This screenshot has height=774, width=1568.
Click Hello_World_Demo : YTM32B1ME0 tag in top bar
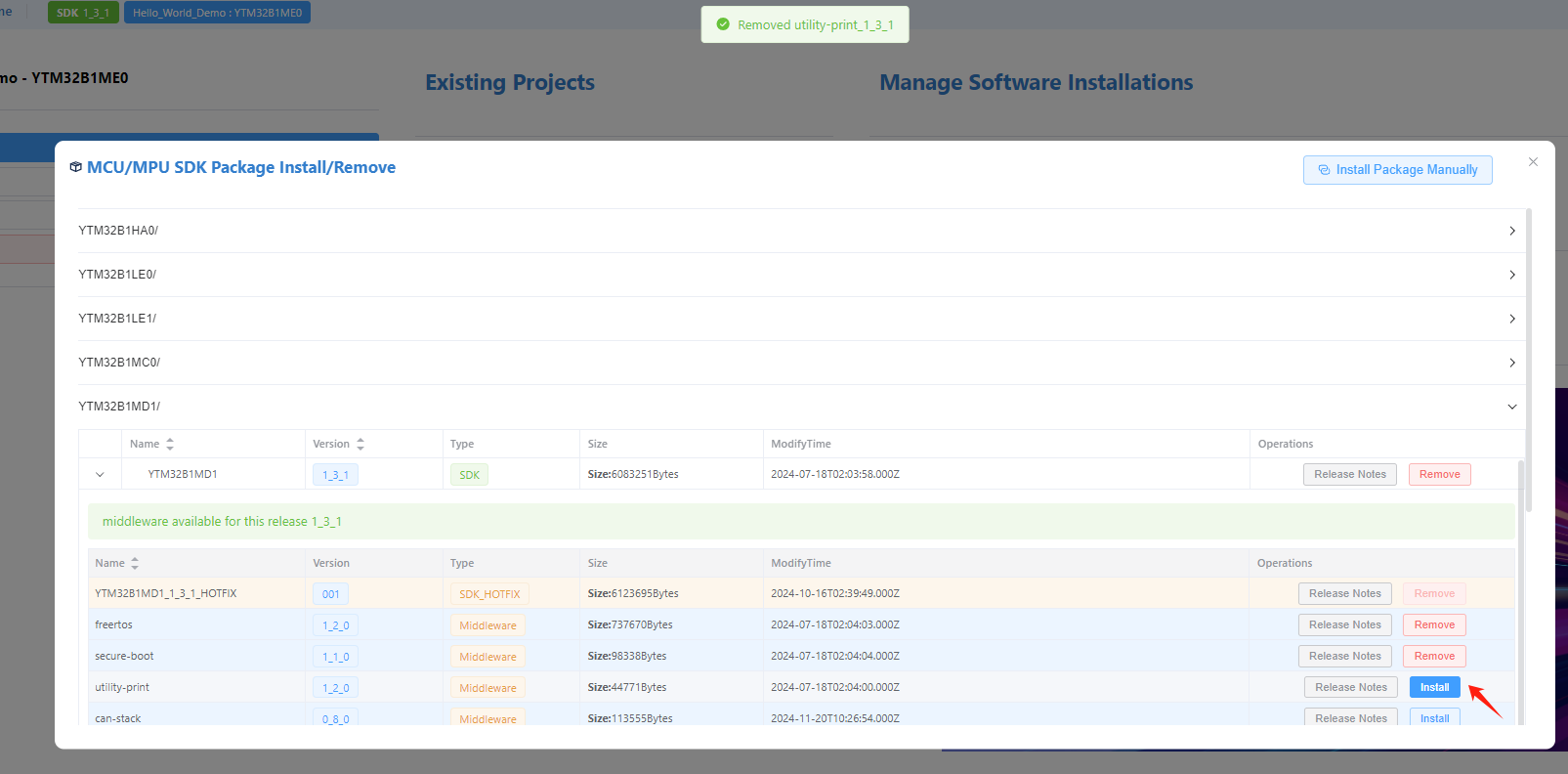[x=217, y=13]
